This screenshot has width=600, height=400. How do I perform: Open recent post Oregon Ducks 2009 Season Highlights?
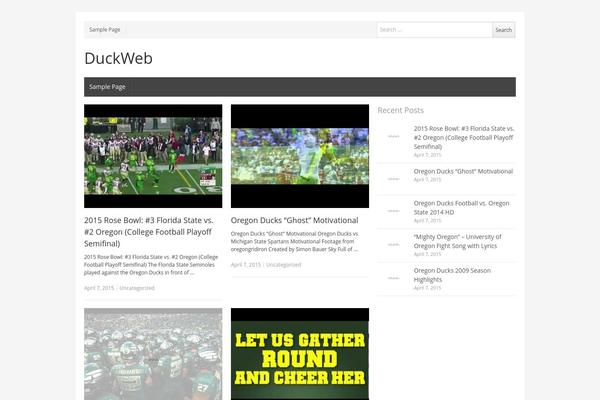click(452, 275)
